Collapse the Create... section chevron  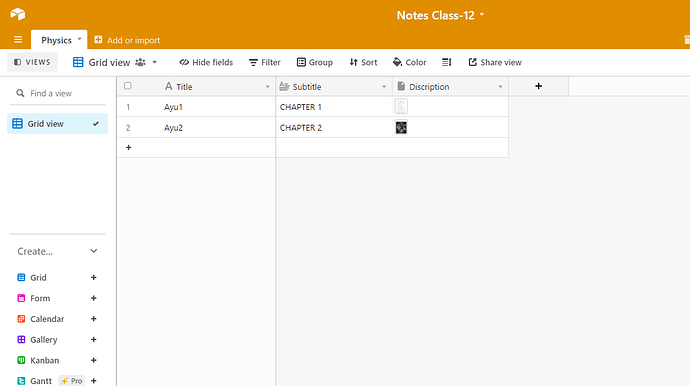tap(94, 251)
